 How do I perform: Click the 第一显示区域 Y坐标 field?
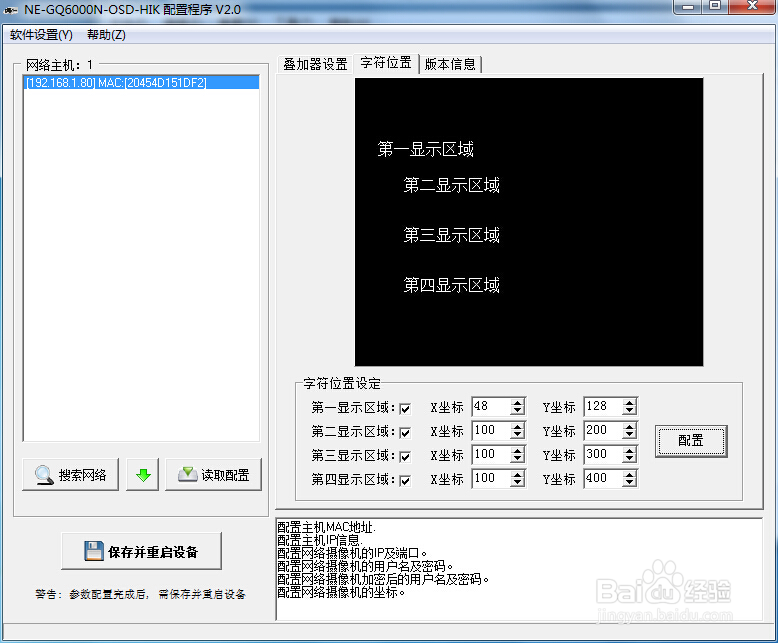[604, 406]
